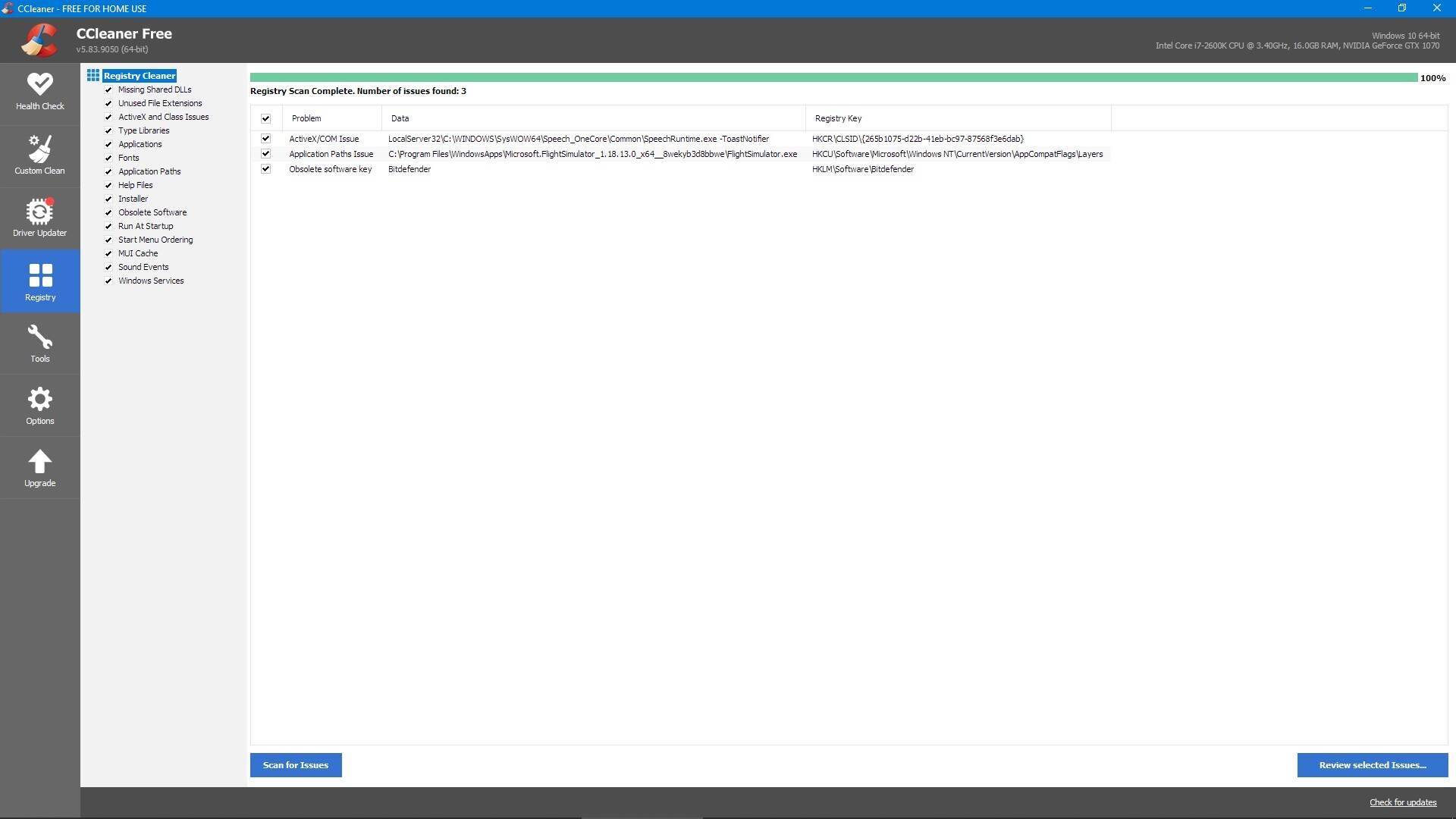This screenshot has width=1456, height=819.
Task: Click the Scan for Issues button
Action: point(295,765)
